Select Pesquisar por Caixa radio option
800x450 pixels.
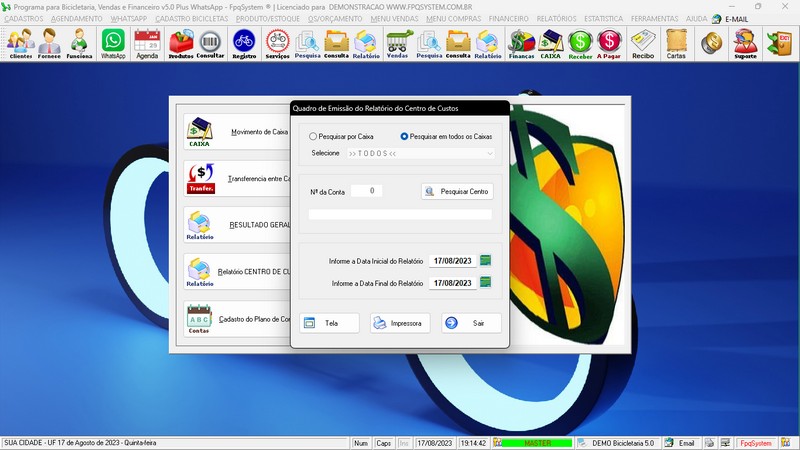314,136
